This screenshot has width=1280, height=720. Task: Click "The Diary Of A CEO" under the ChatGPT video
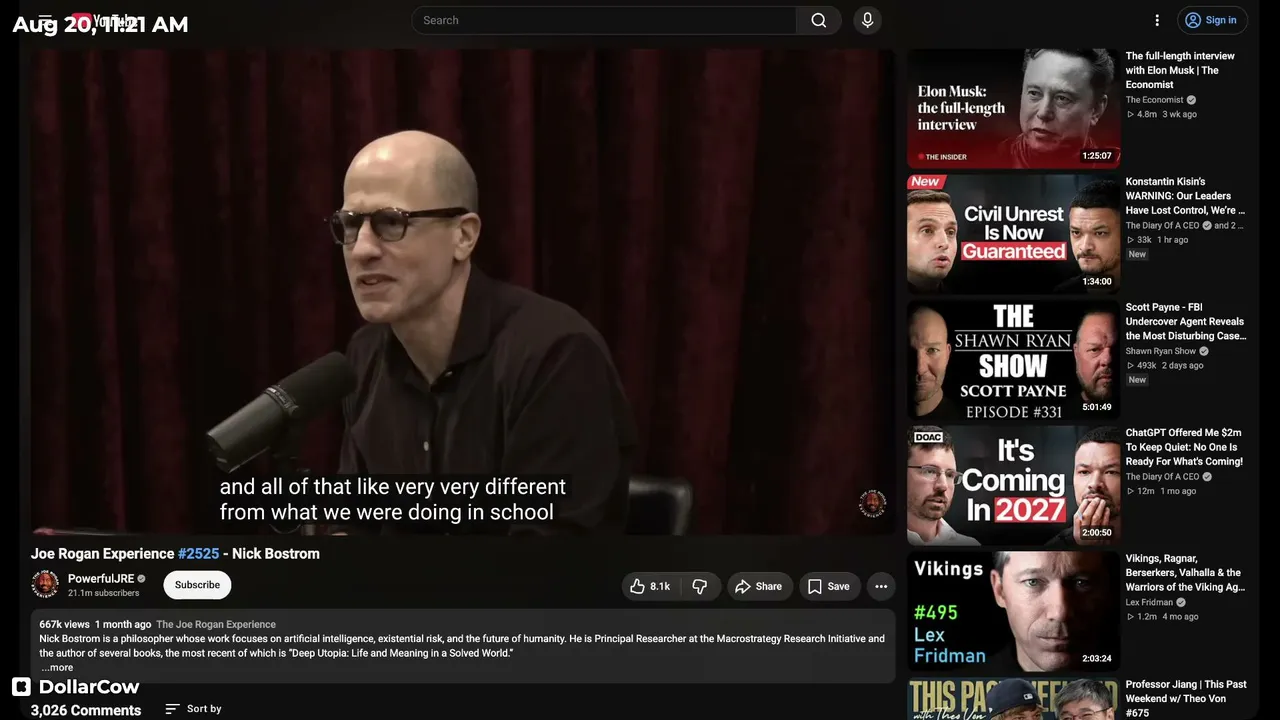1162,477
